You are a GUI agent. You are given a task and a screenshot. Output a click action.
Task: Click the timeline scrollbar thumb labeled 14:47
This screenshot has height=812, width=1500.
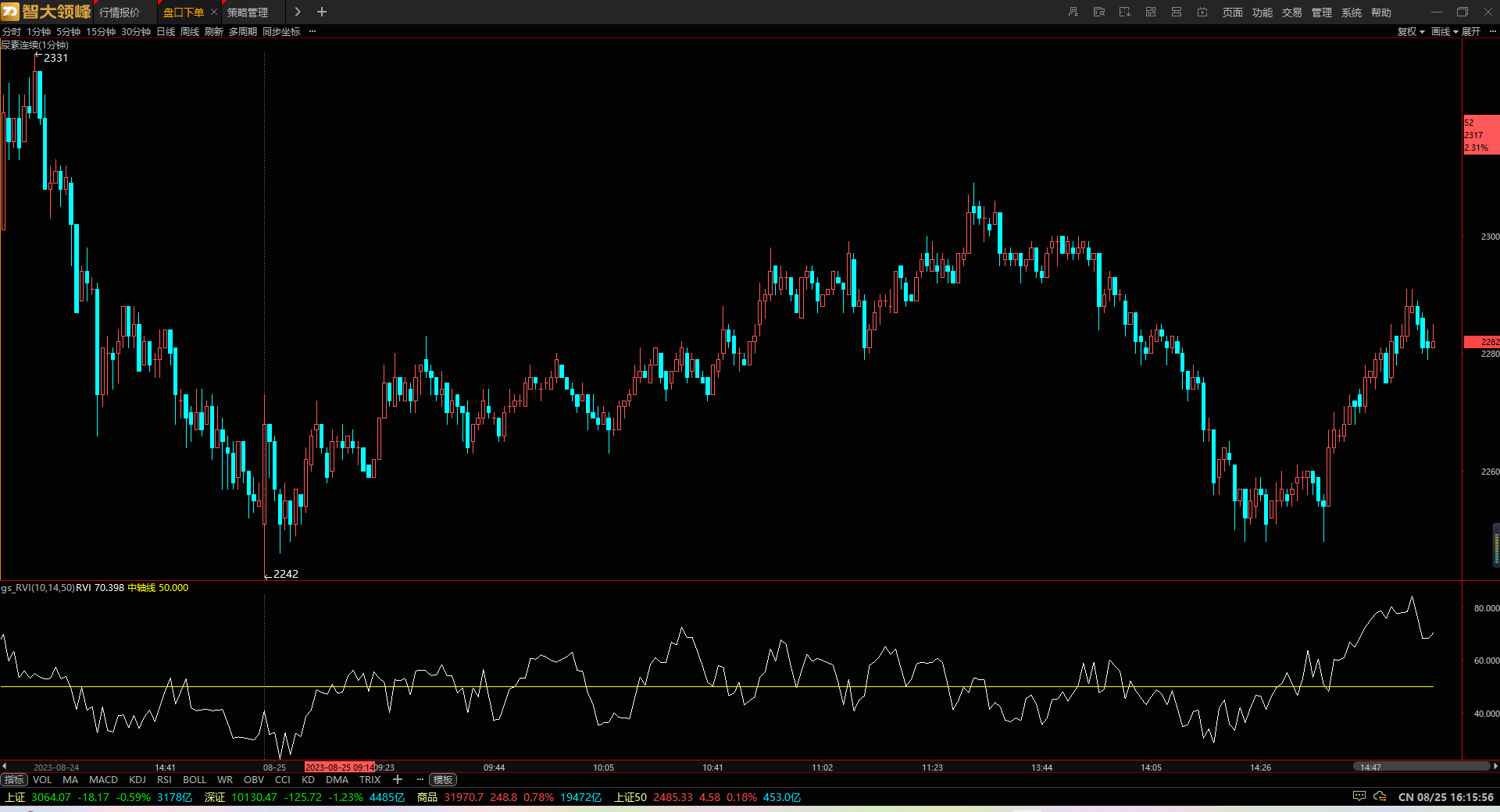[1421, 767]
